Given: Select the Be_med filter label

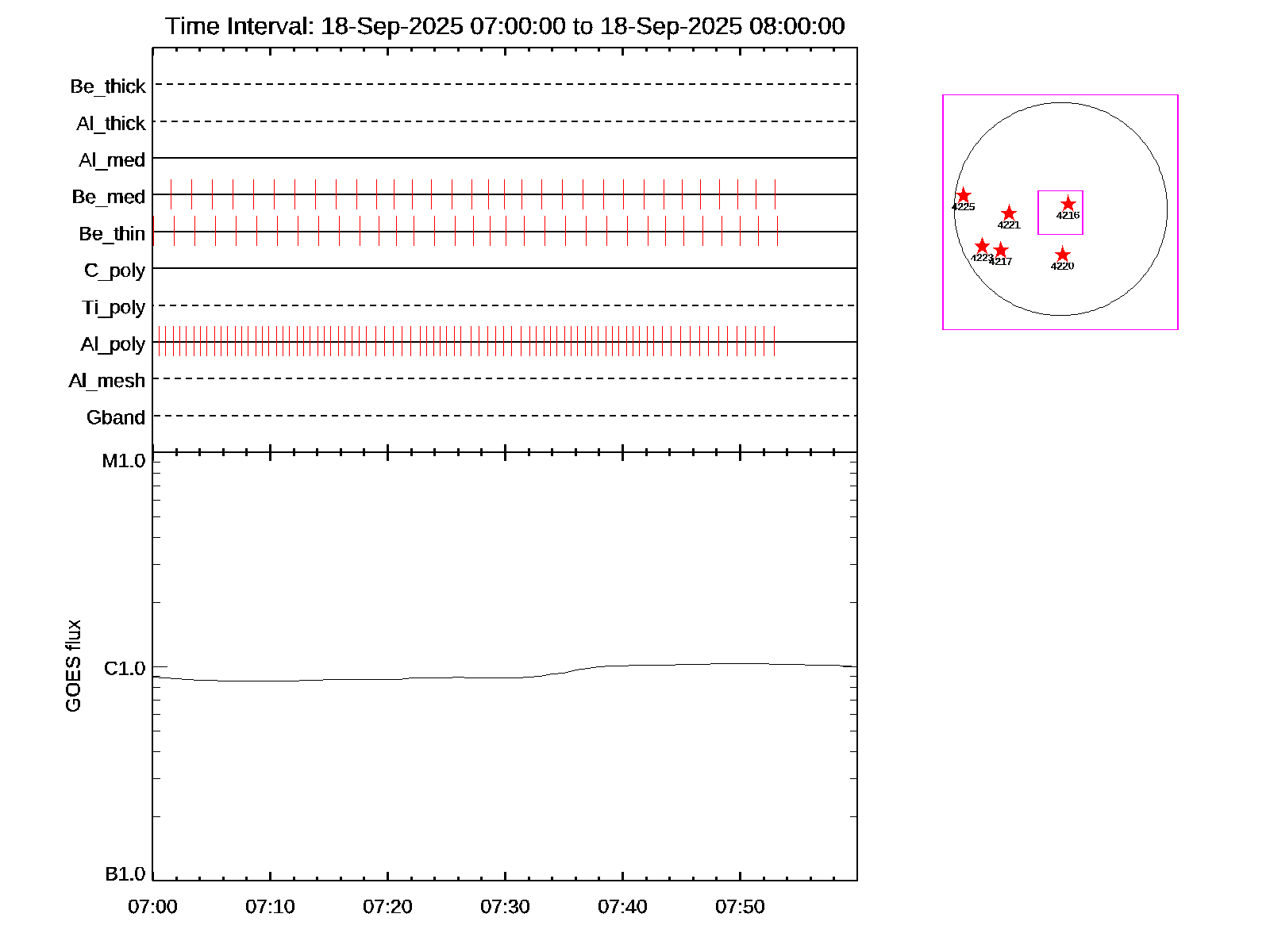Looking at the screenshot, I should tap(109, 197).
